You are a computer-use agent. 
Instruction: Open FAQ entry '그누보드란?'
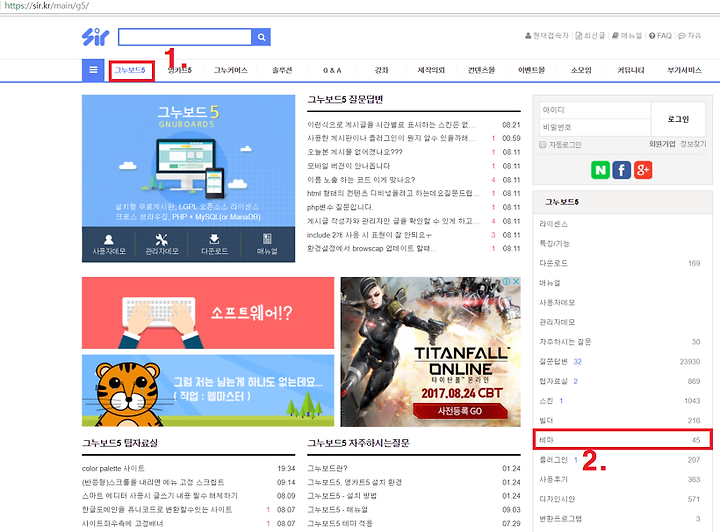(x=327, y=469)
